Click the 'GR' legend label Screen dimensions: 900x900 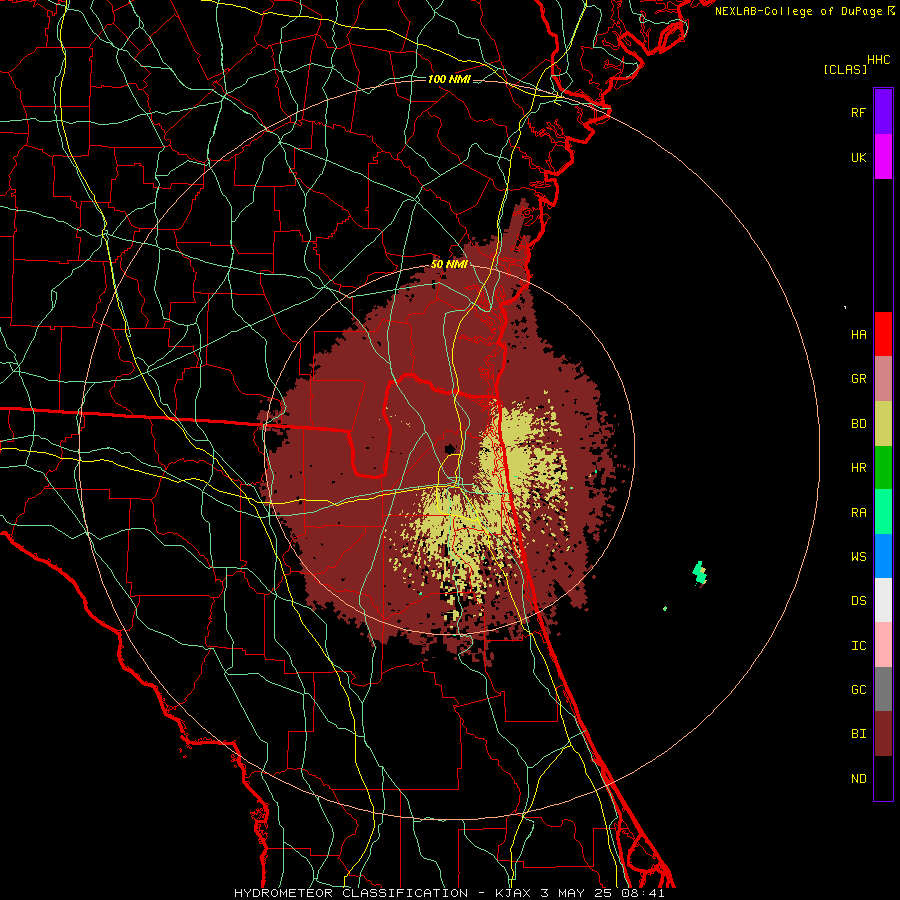point(858,379)
